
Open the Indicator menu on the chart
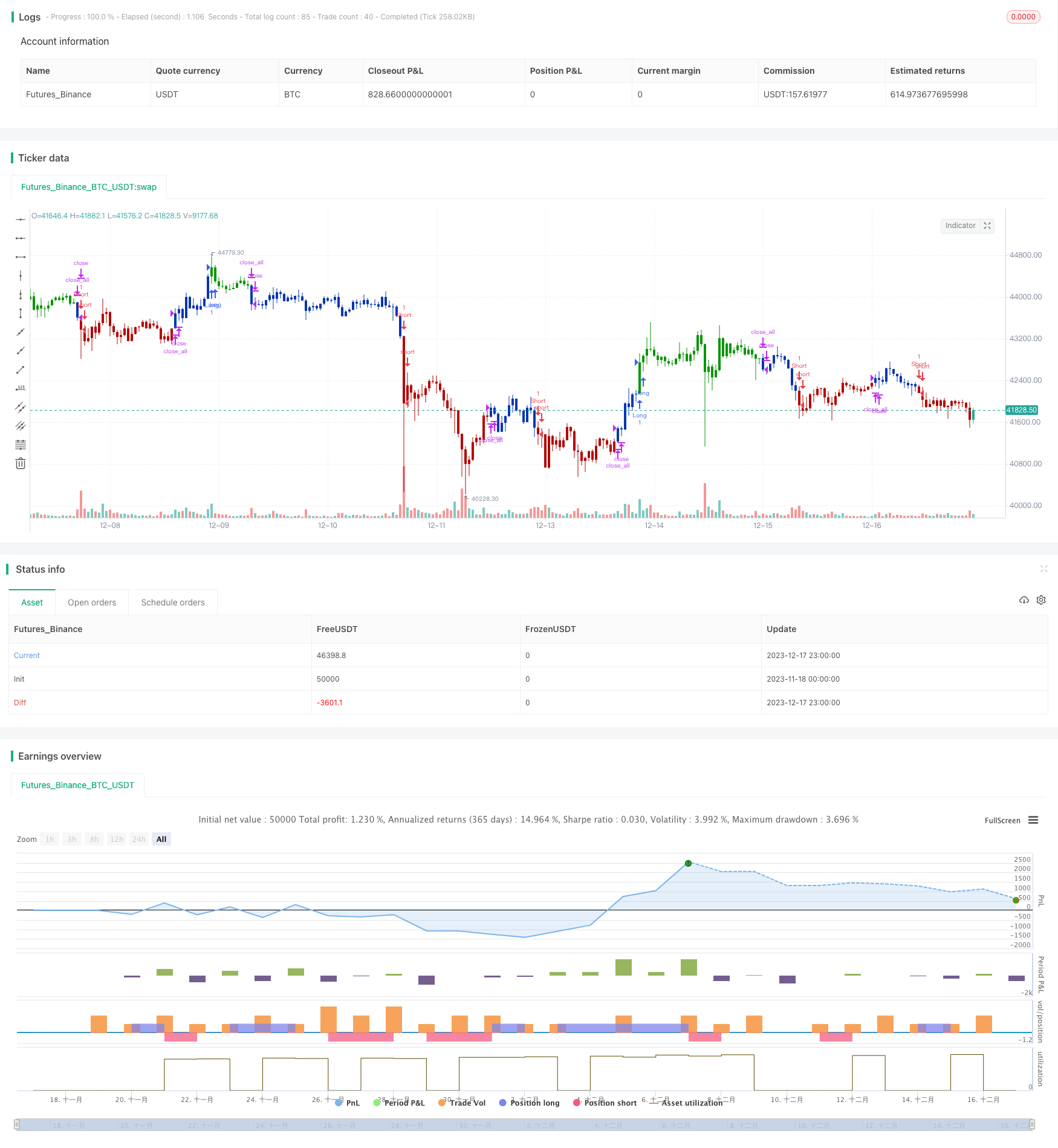click(x=960, y=226)
